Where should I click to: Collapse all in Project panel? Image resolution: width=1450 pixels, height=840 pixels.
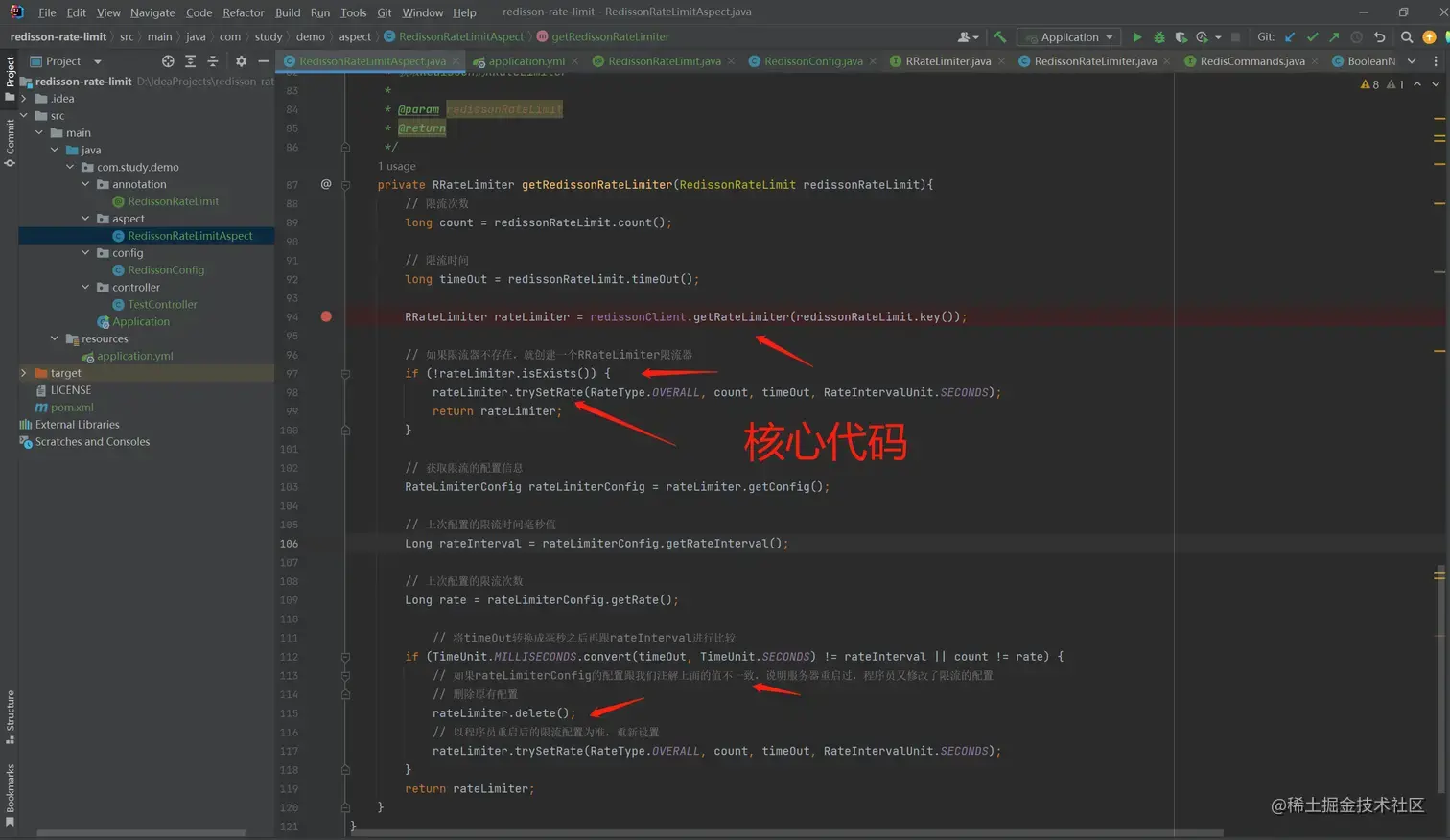[212, 61]
